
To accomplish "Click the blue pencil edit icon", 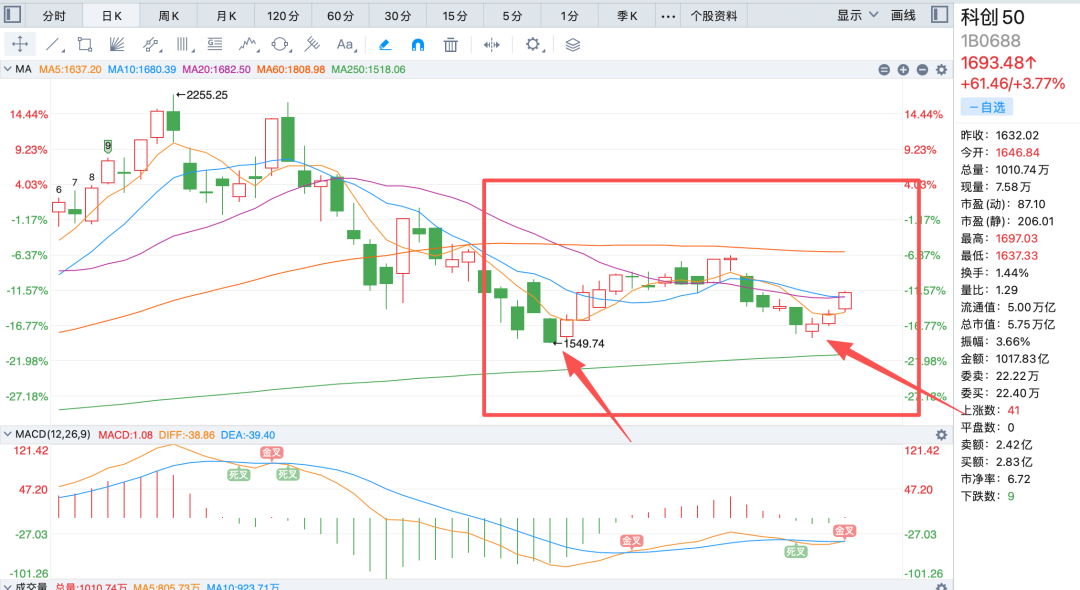I will point(385,45).
